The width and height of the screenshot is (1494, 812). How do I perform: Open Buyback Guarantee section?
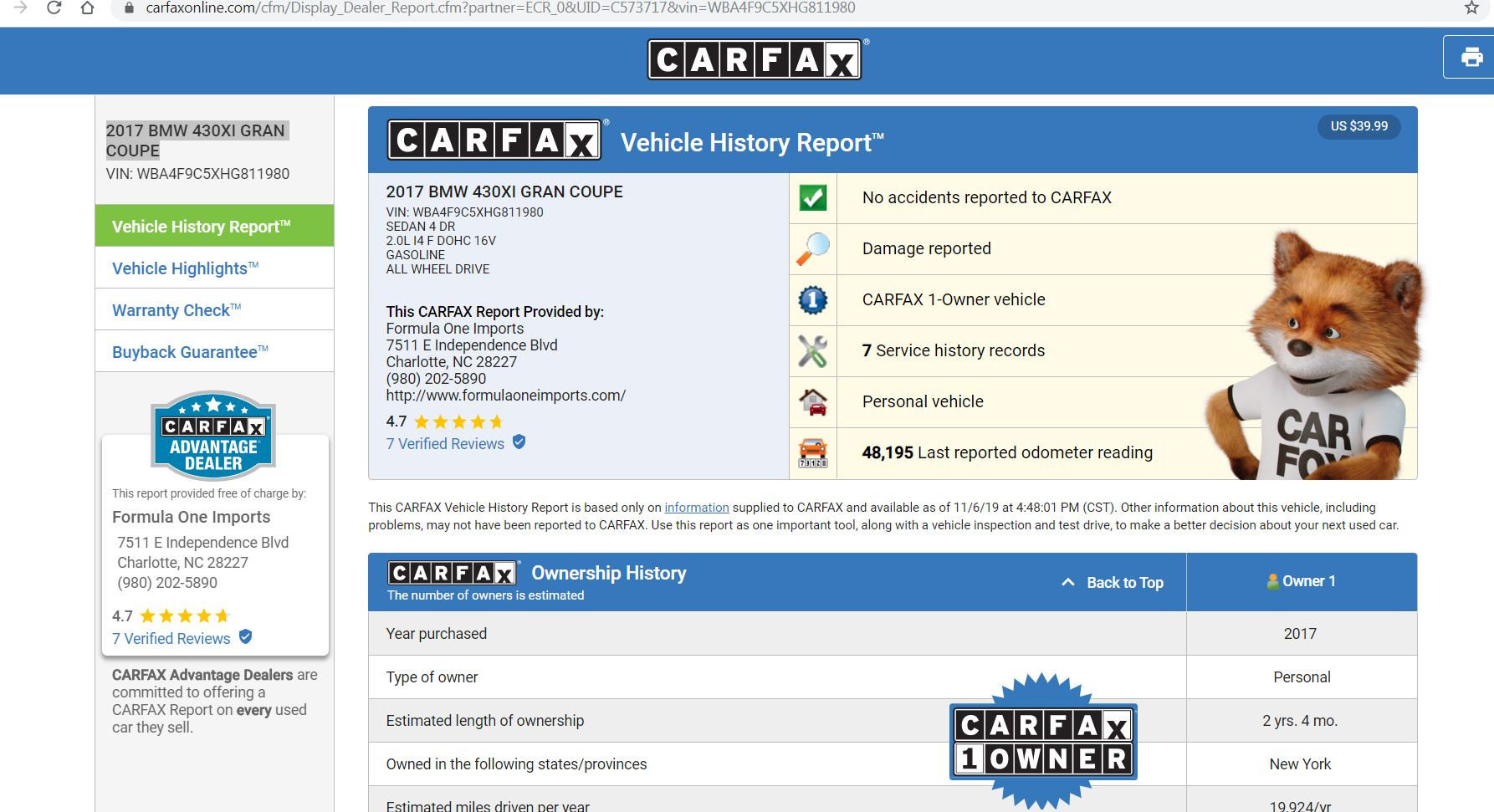click(214, 351)
